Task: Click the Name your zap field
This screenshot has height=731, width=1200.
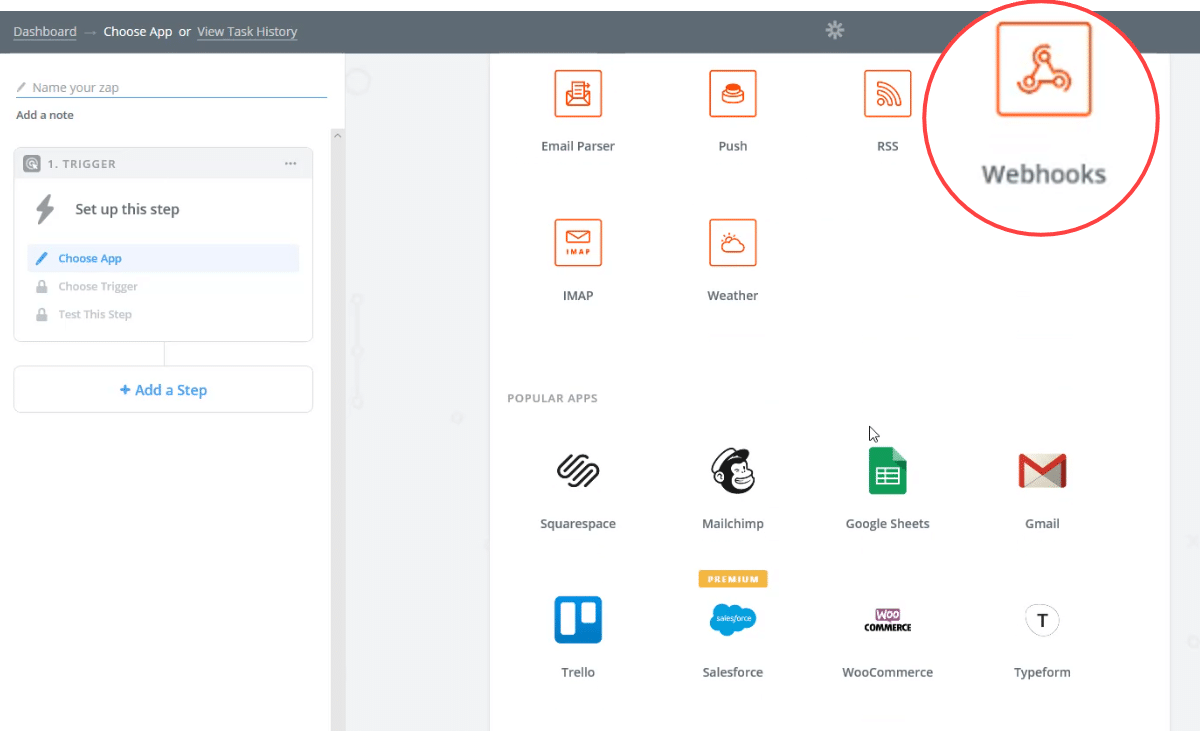Action: [171, 88]
